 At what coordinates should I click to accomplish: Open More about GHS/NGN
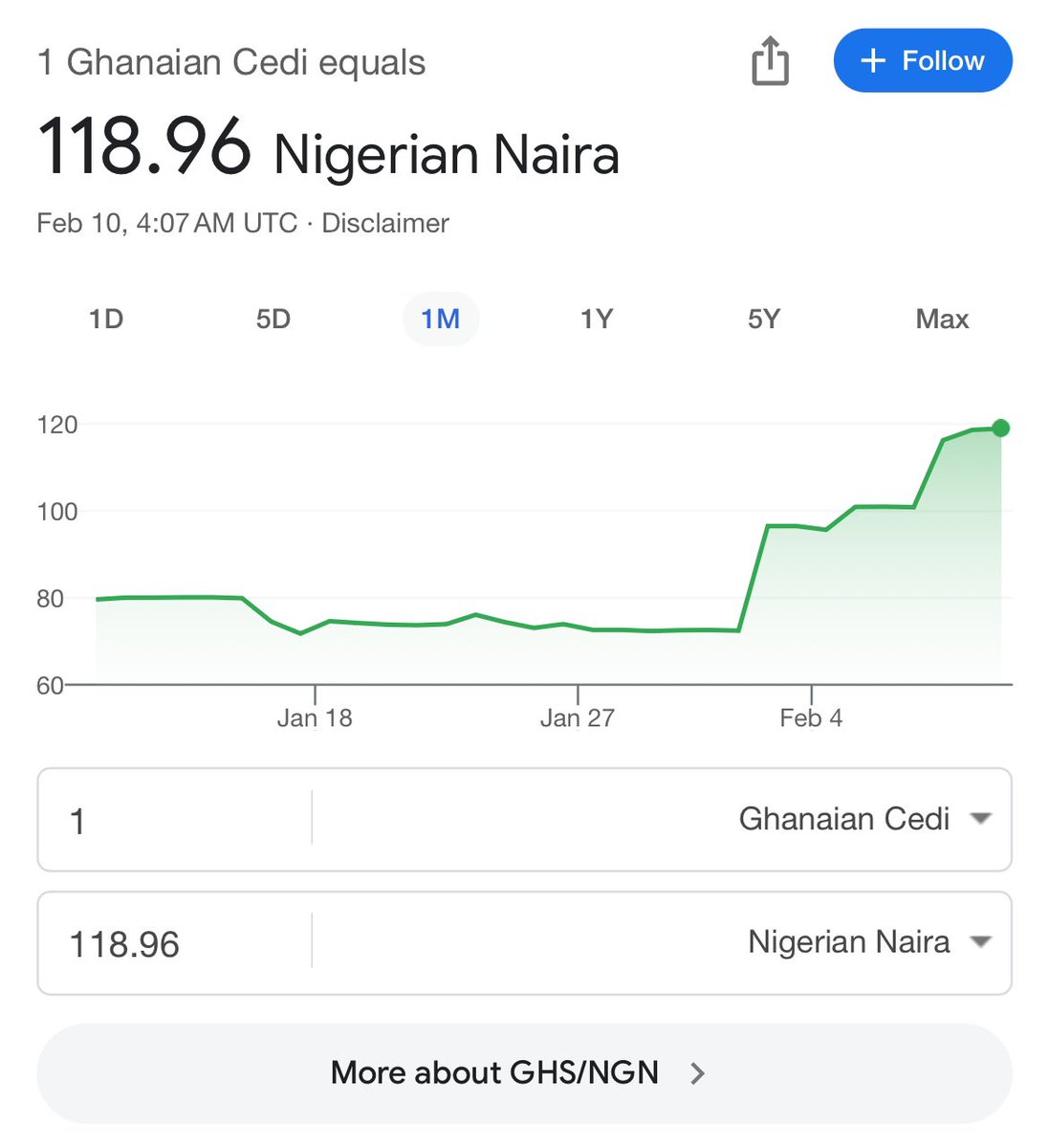(x=524, y=1072)
